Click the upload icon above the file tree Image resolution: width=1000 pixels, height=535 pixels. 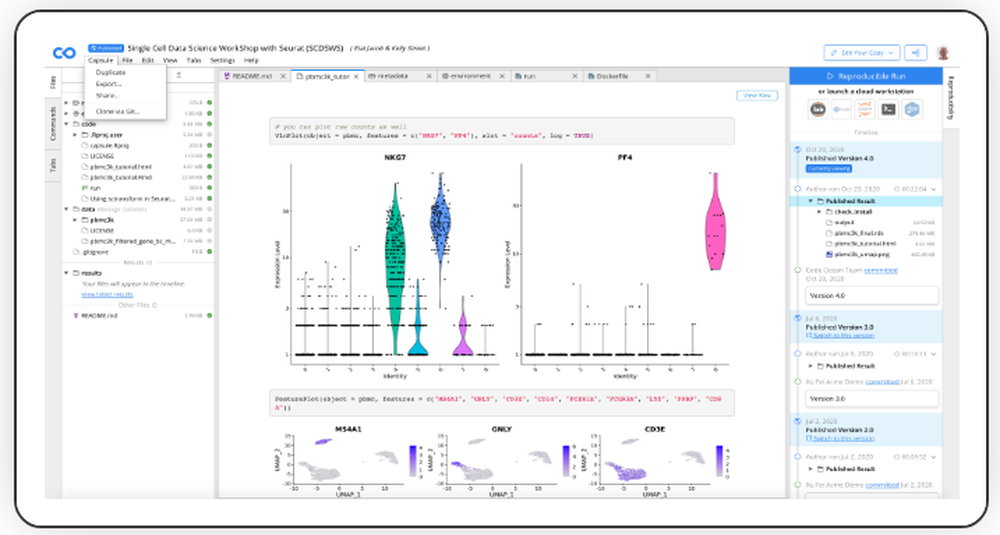(x=179, y=75)
